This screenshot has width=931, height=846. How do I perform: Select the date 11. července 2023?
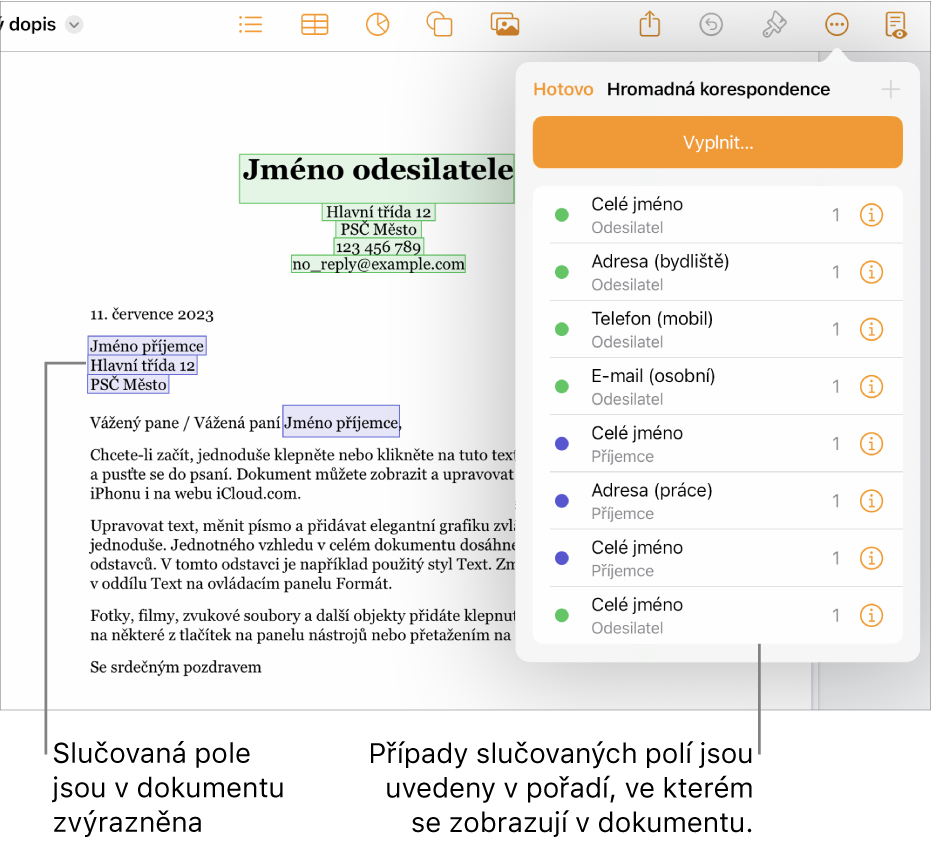pos(151,314)
